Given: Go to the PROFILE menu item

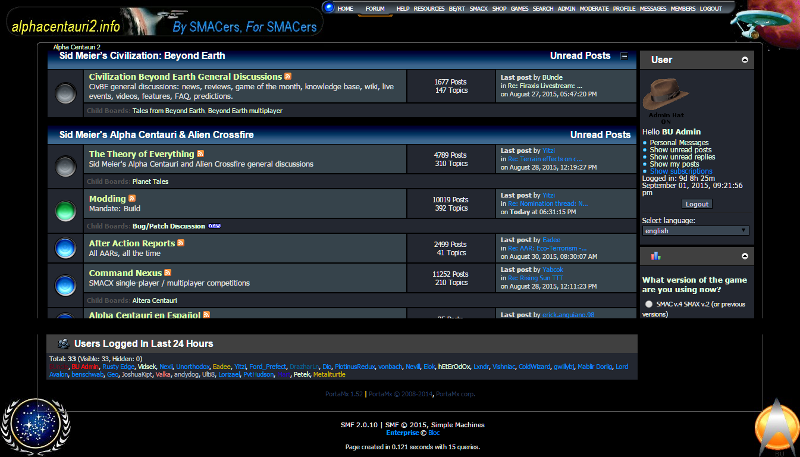Looking at the screenshot, I should tap(624, 8).
